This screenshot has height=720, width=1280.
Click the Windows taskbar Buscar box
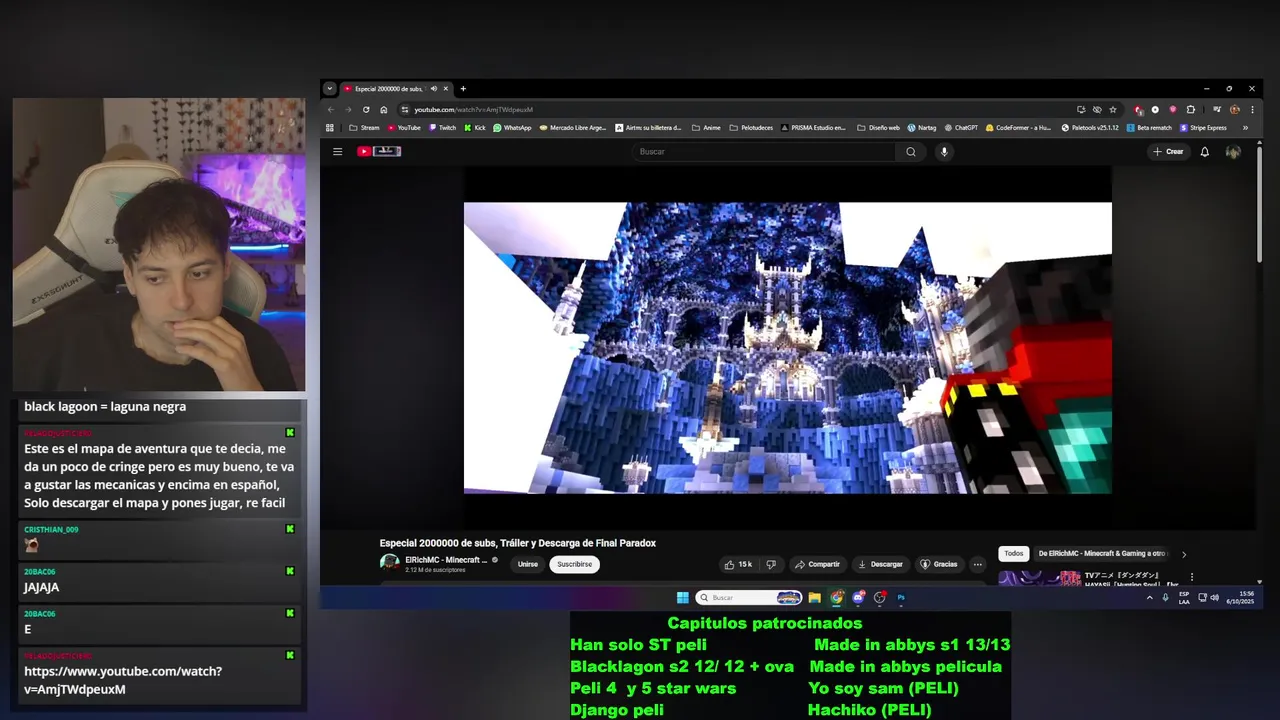(x=749, y=598)
